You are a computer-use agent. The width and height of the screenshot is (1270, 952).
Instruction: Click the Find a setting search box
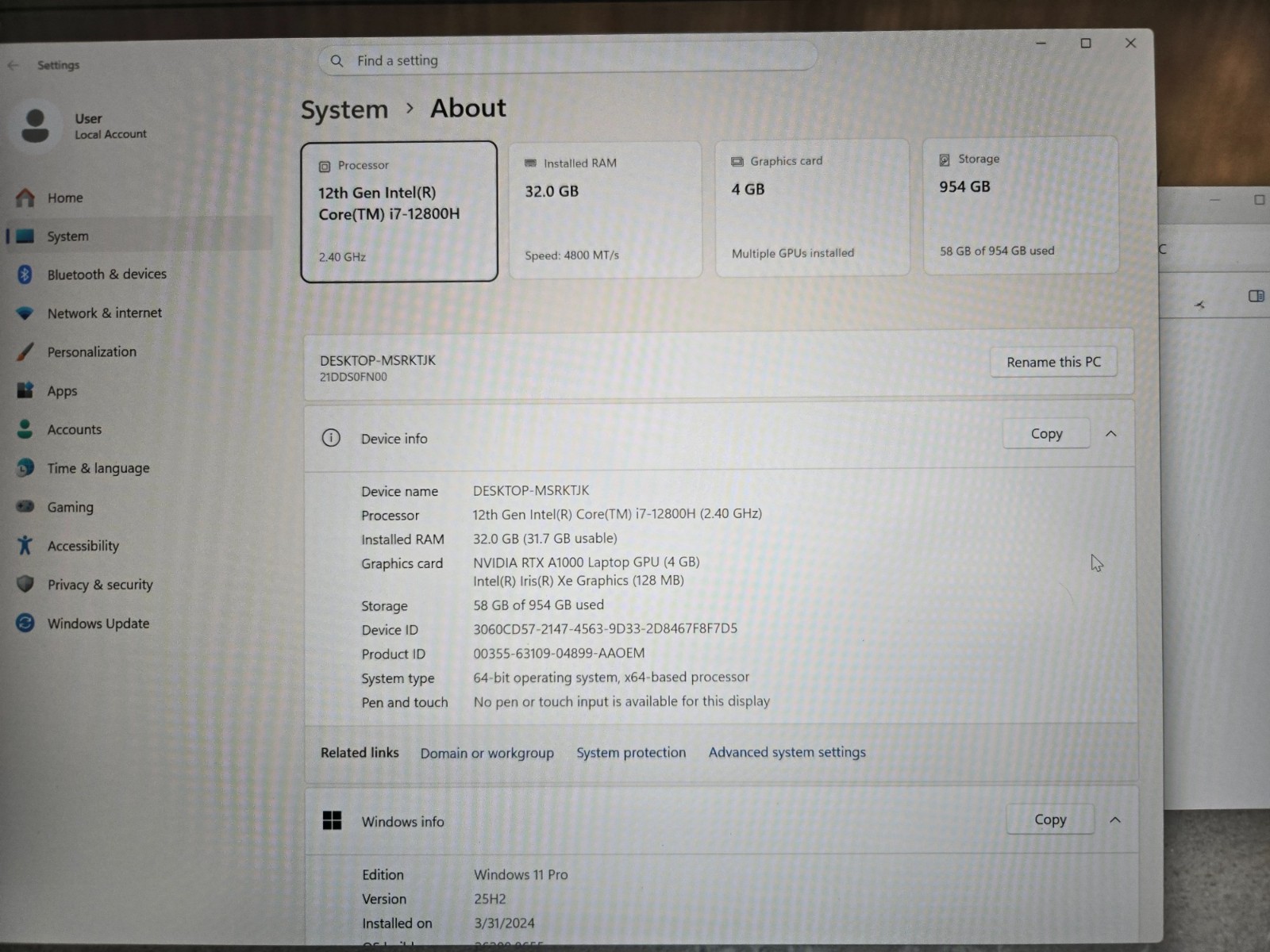pos(567,60)
